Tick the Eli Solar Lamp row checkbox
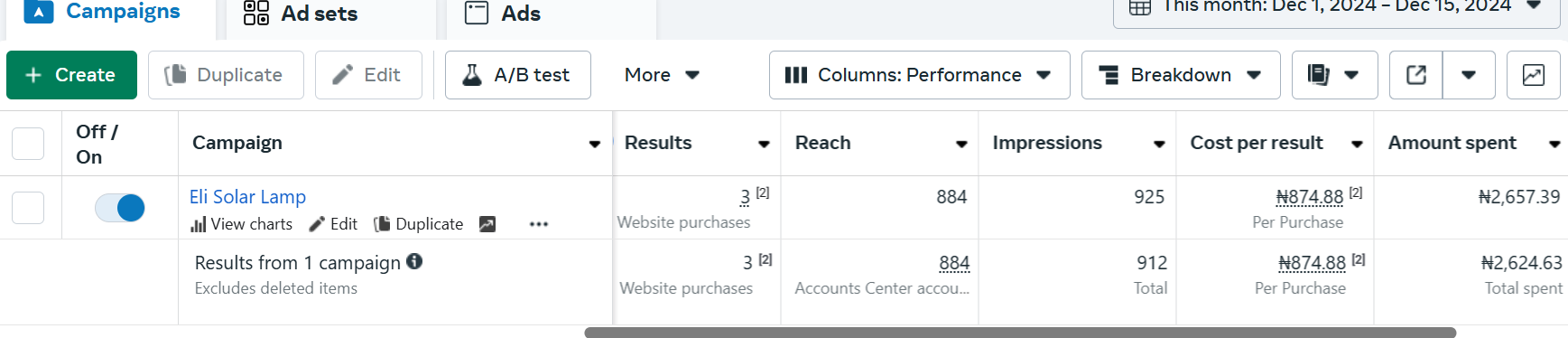 pyautogui.click(x=28, y=208)
